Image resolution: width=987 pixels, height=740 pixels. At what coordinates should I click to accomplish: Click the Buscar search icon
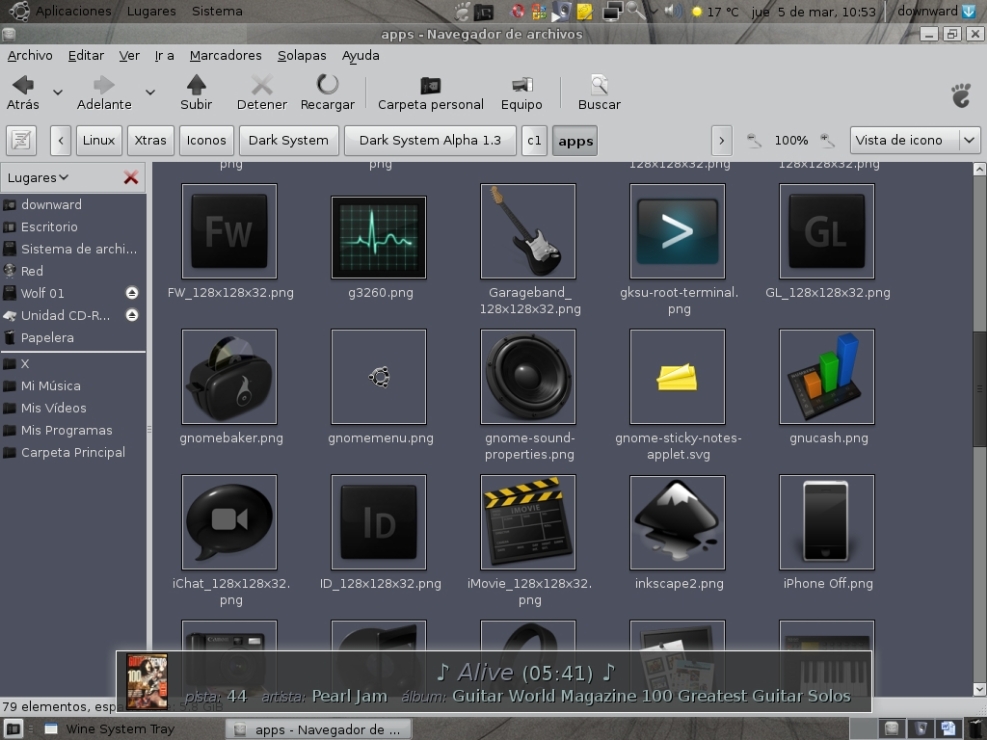coord(599,92)
